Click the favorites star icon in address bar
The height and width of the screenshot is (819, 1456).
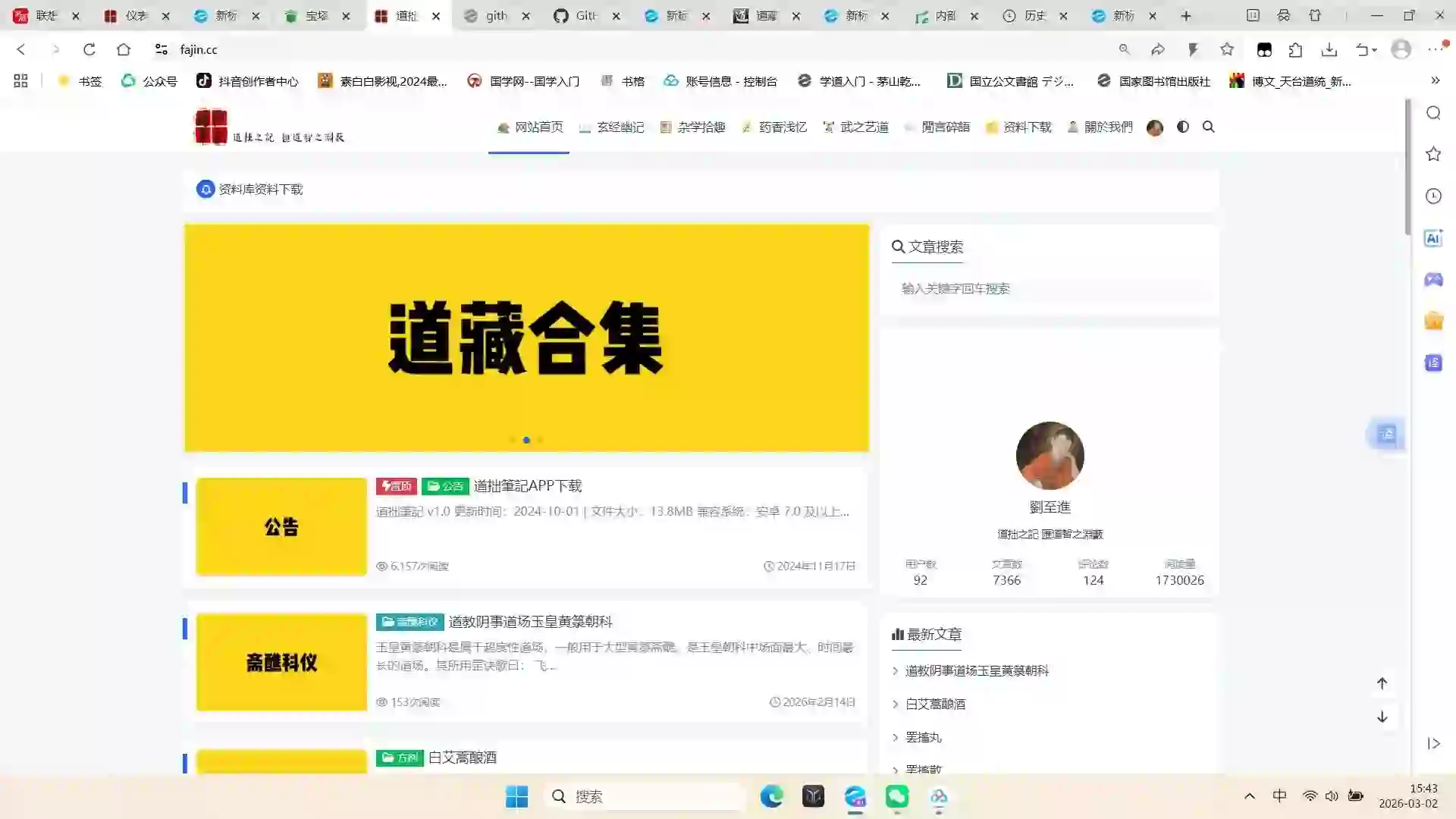1227,49
